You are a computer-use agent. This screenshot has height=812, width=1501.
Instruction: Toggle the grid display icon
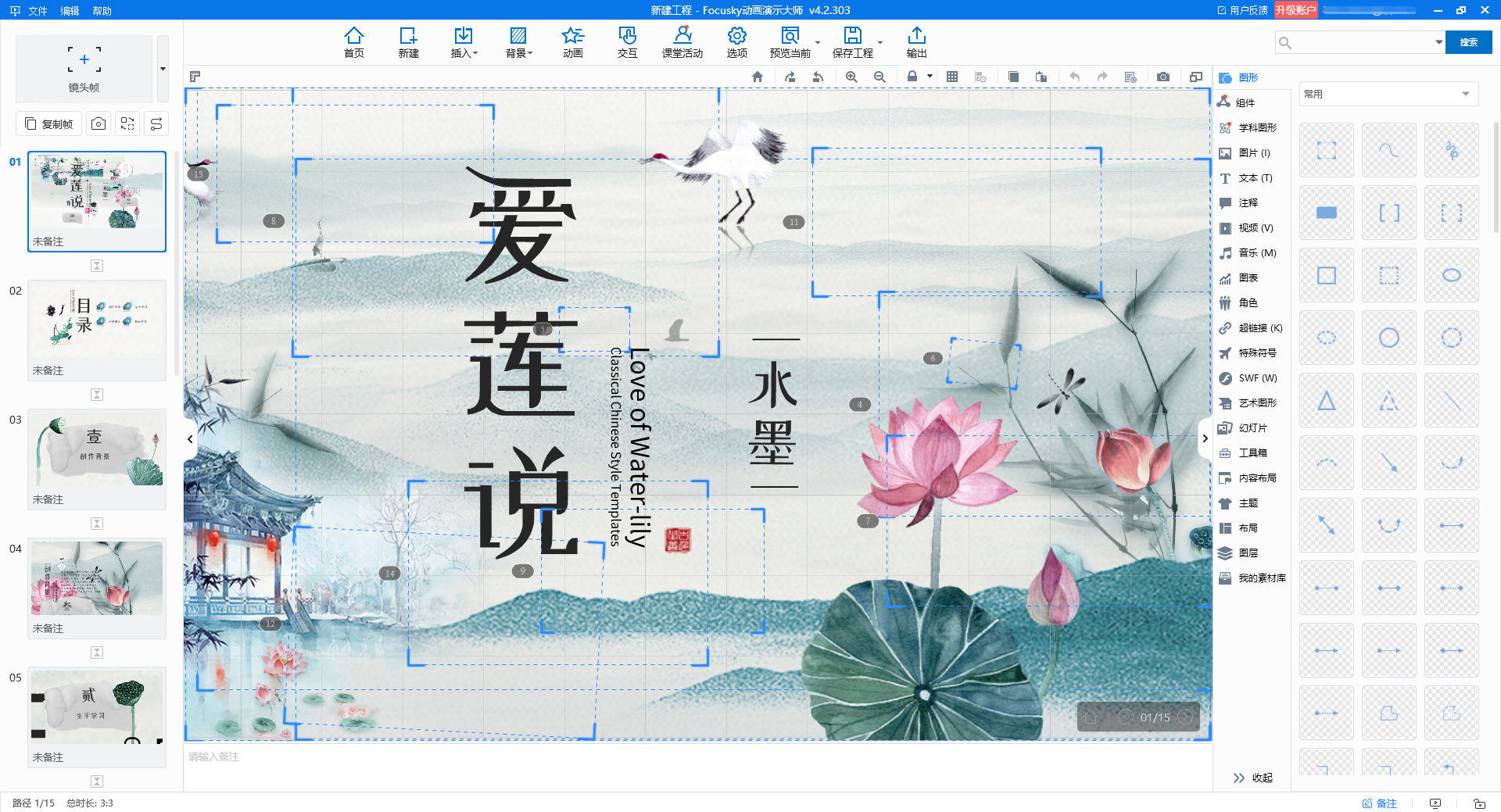[x=952, y=77]
